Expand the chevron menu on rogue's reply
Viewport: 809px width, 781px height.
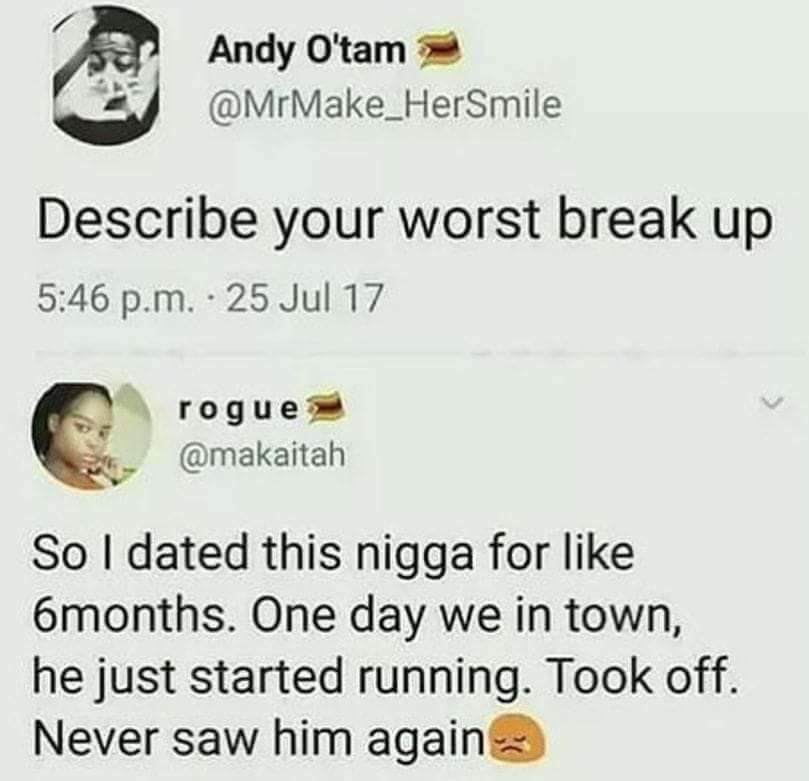pos(774,402)
